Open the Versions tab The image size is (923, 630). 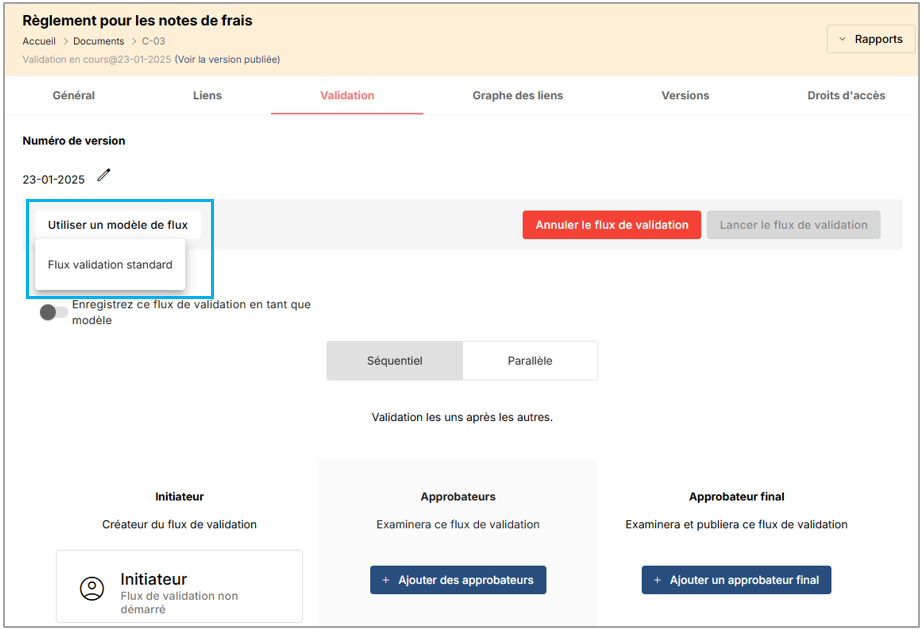click(x=685, y=96)
